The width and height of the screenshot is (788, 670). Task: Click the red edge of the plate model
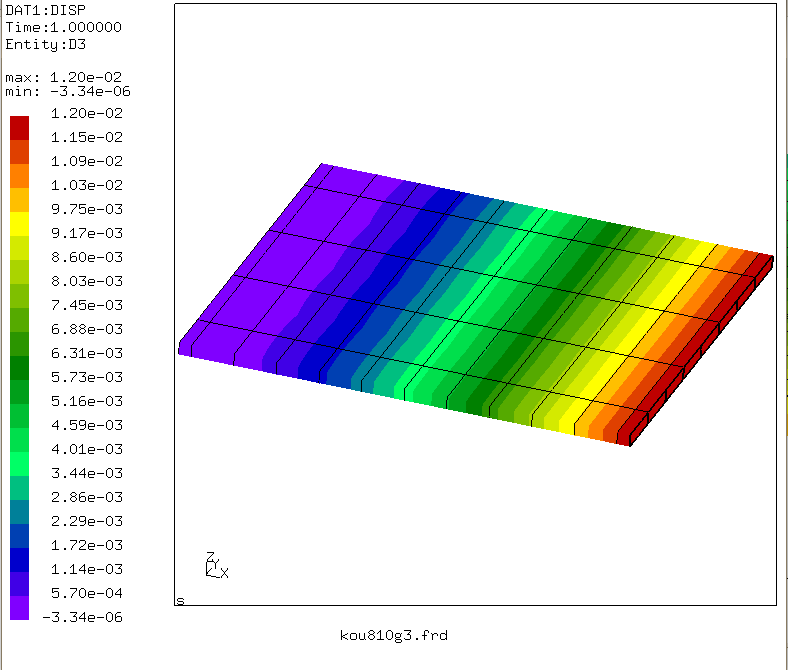[701, 349]
